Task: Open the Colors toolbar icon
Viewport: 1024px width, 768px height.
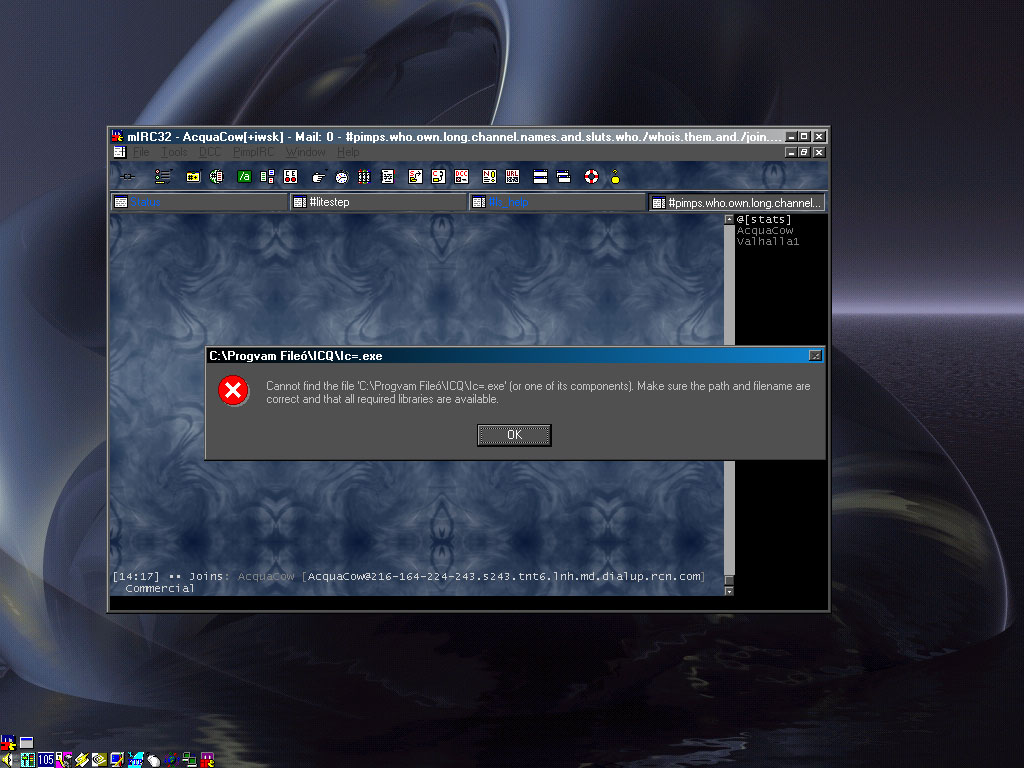Action: click(364, 176)
